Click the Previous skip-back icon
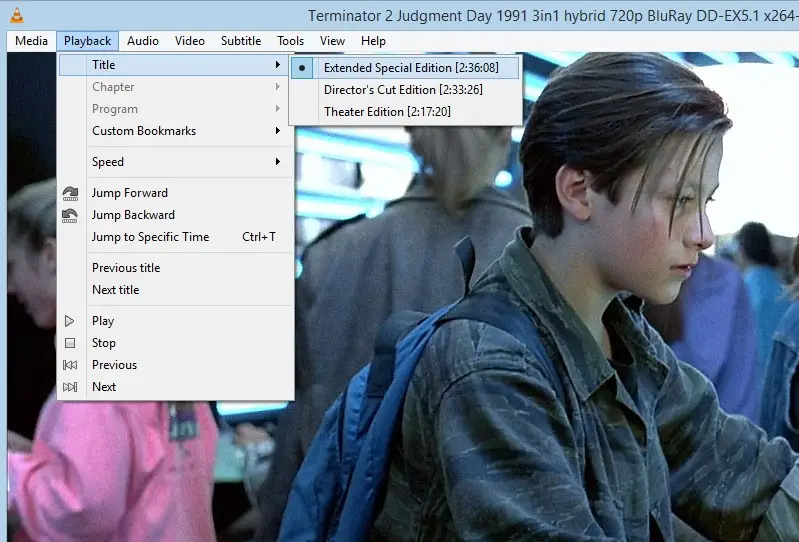The image size is (799, 542). [x=70, y=365]
